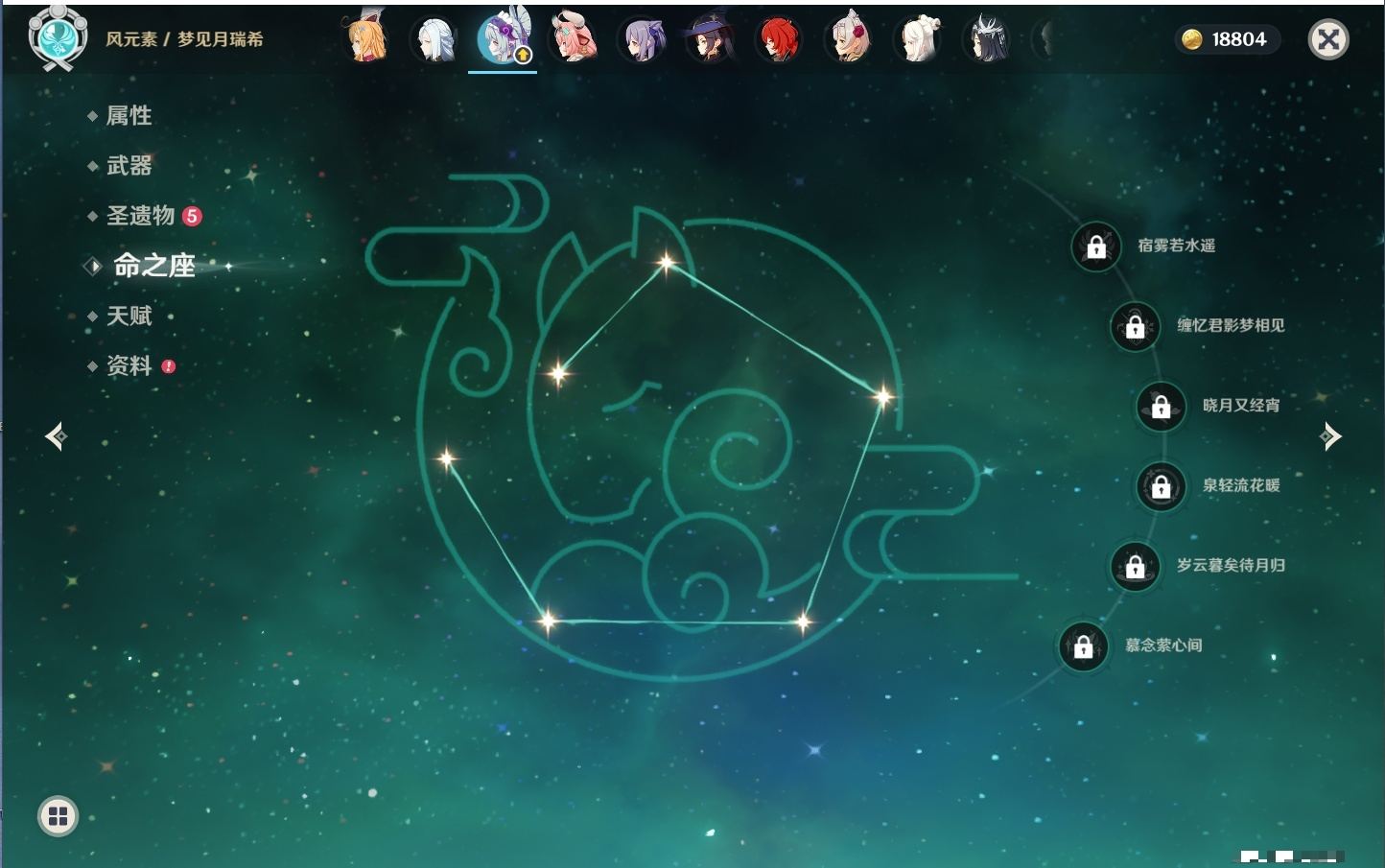Click the Anemo element emblem icon
1385x868 pixels.
point(58,37)
